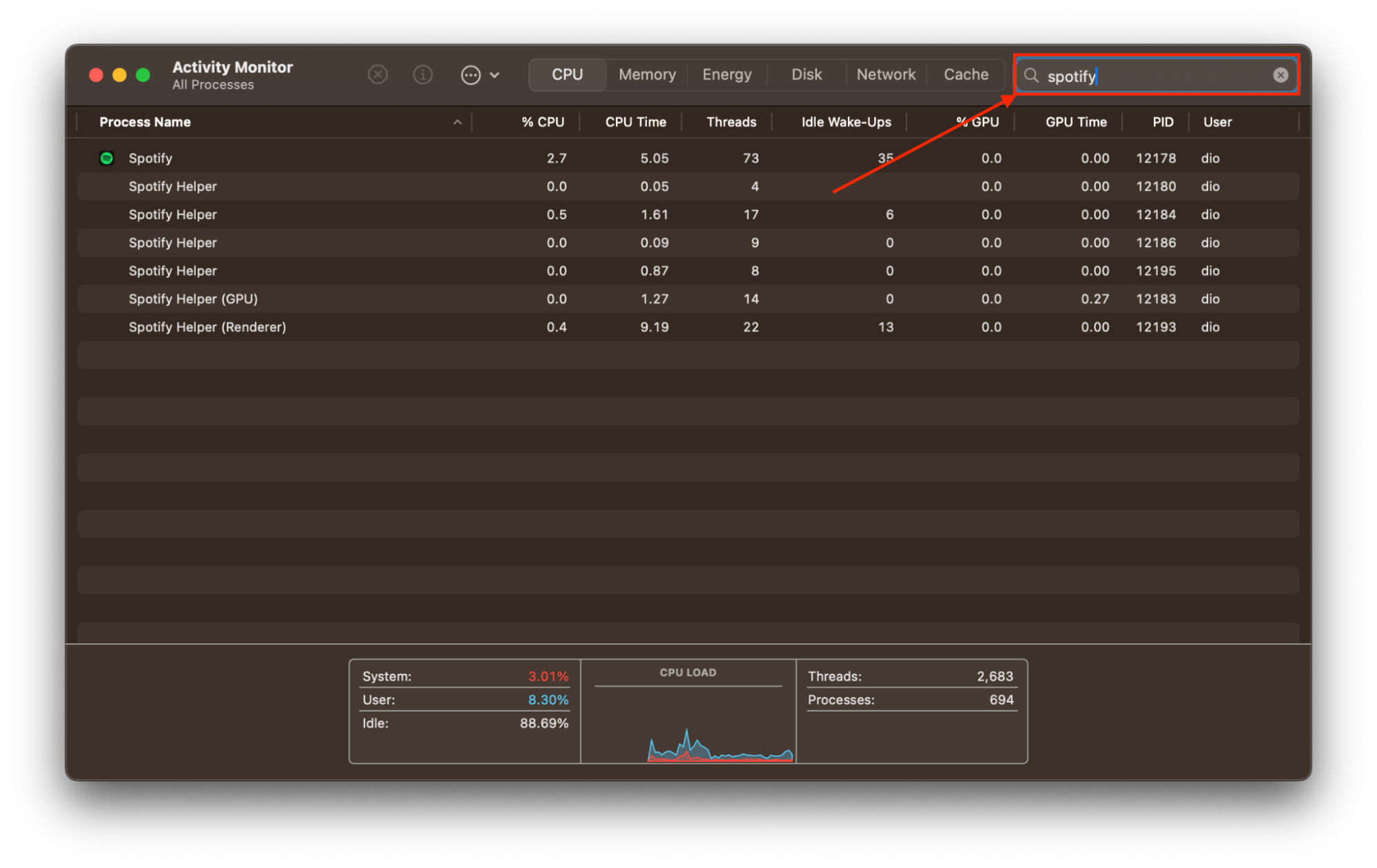Click the Threads 2,683 total
This screenshot has height=868, width=1377.
(911, 676)
